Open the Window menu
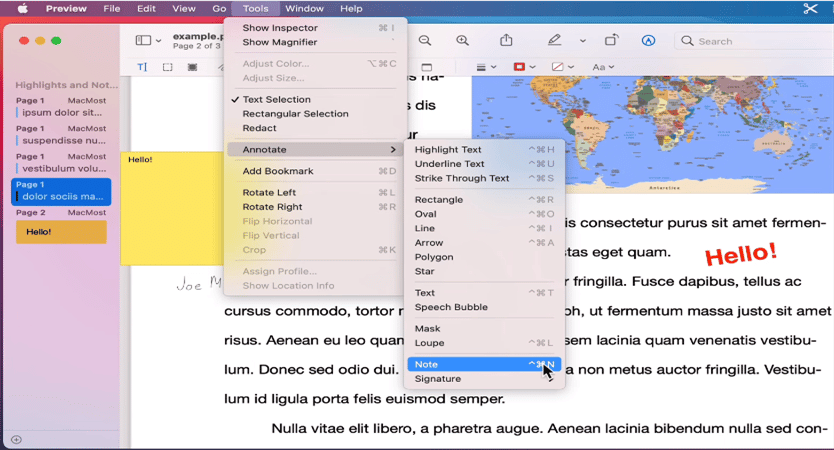This screenshot has width=834, height=450. pyautogui.click(x=304, y=9)
